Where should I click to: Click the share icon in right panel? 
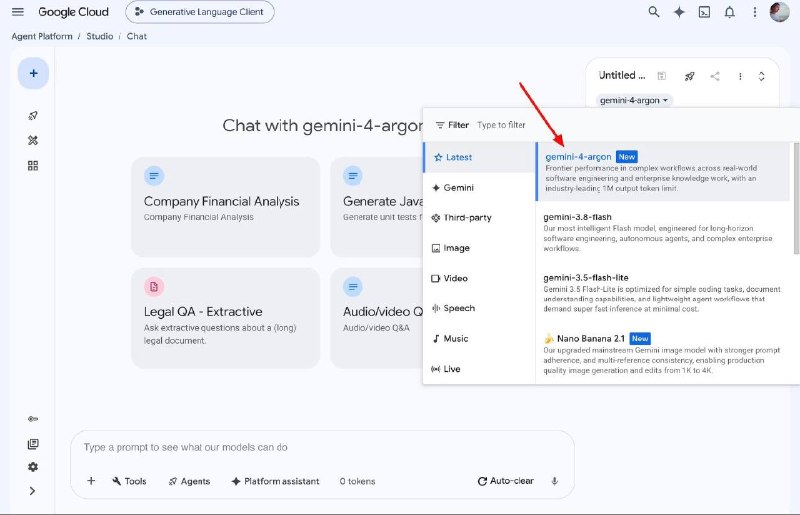[715, 76]
